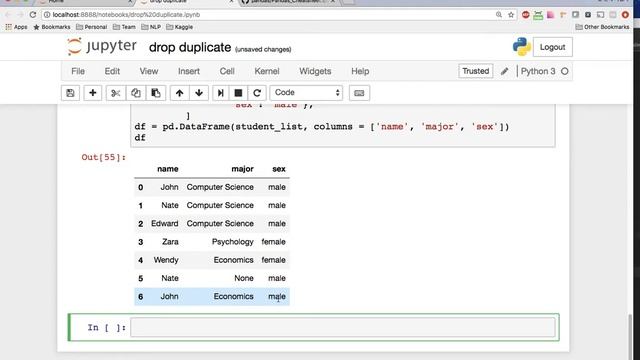
Task: Click the pencil edit icon beside Trusted
Action: tap(504, 71)
